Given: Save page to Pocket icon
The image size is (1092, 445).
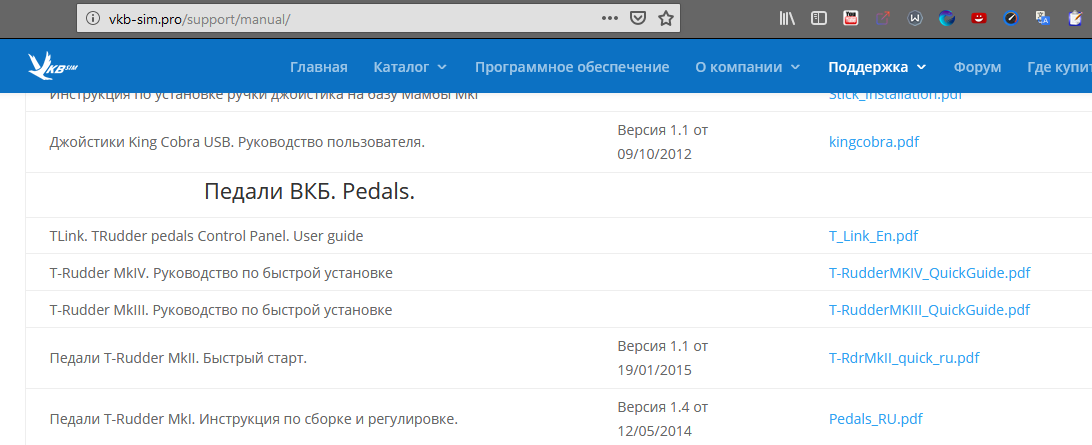Looking at the screenshot, I should 637,19.
